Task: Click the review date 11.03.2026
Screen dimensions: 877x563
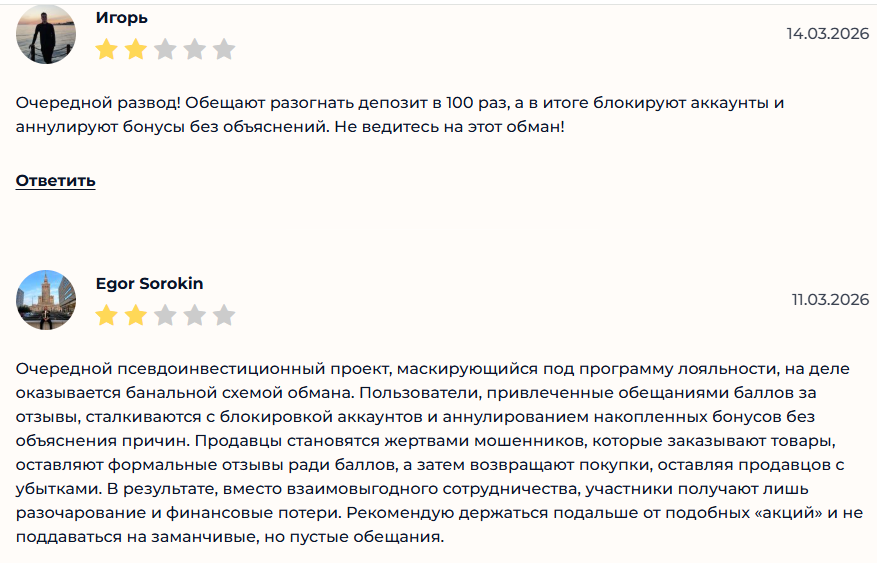Action: [830, 300]
